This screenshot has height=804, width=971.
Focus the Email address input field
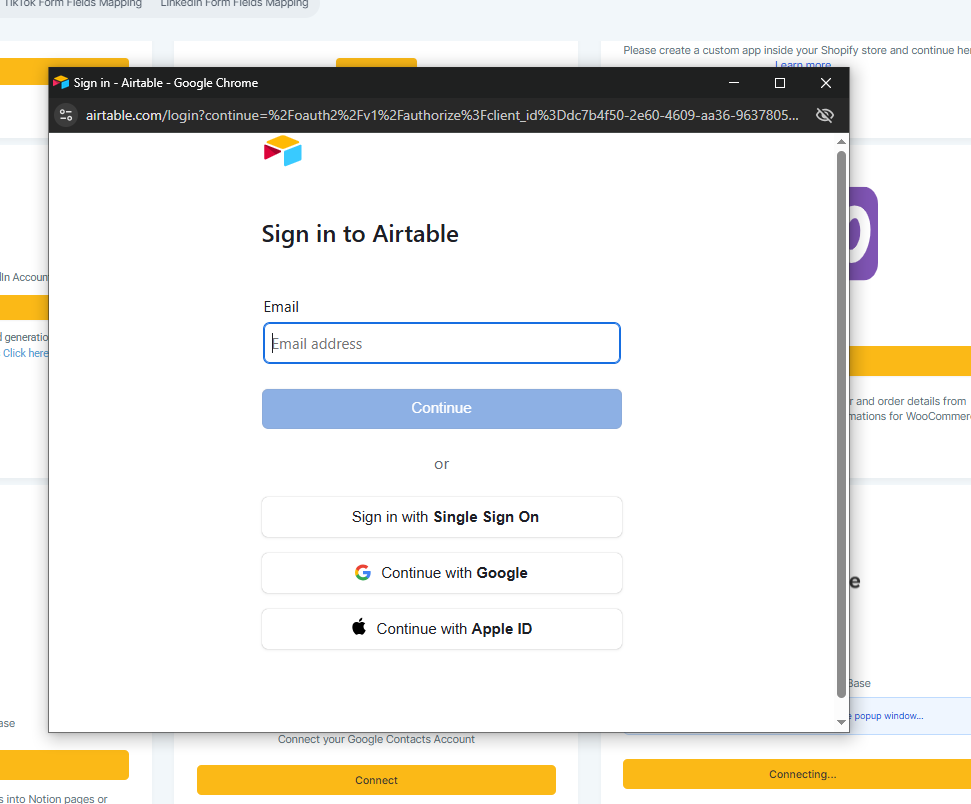(442, 343)
